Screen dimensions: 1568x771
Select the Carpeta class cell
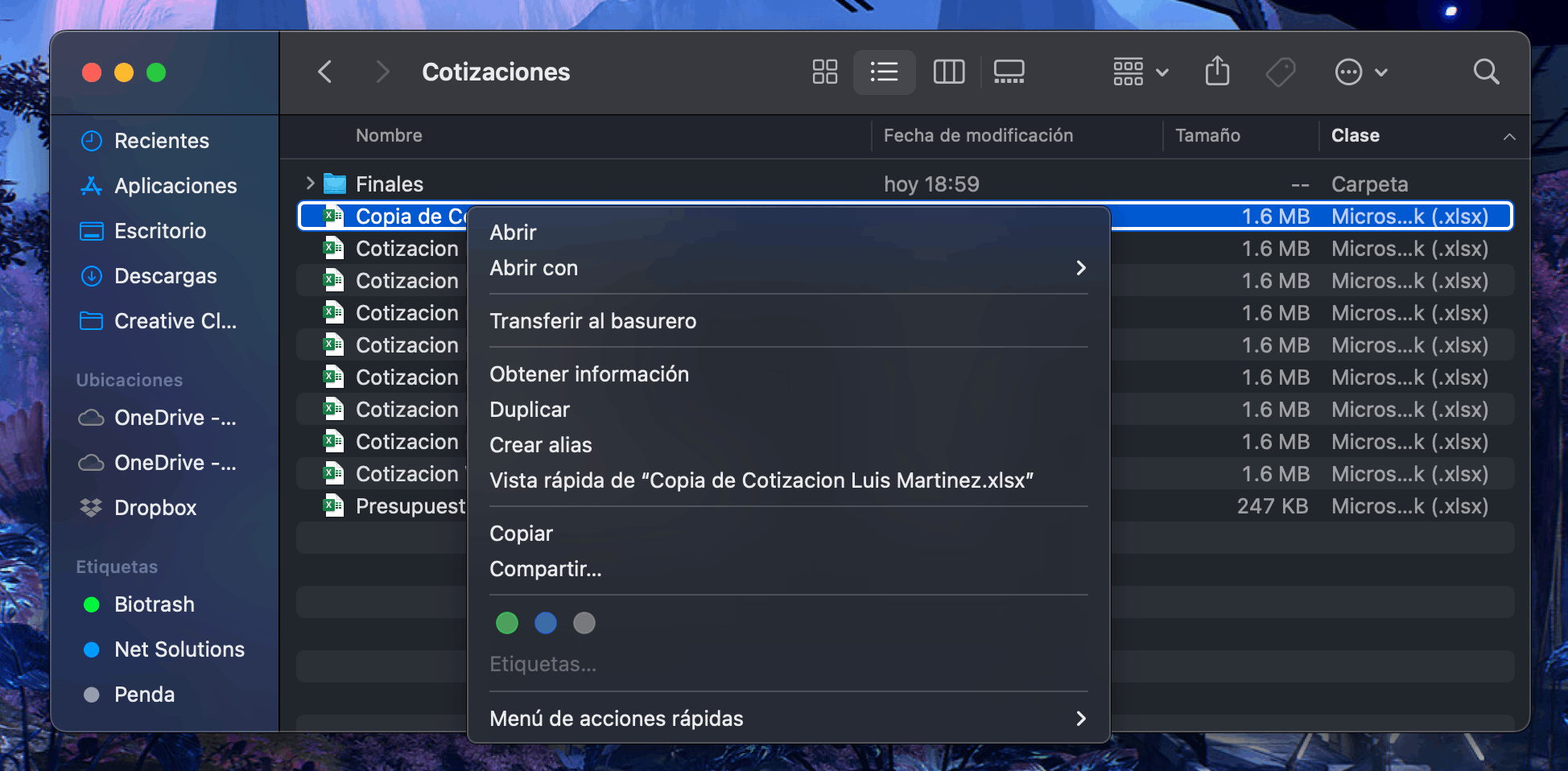click(1369, 184)
